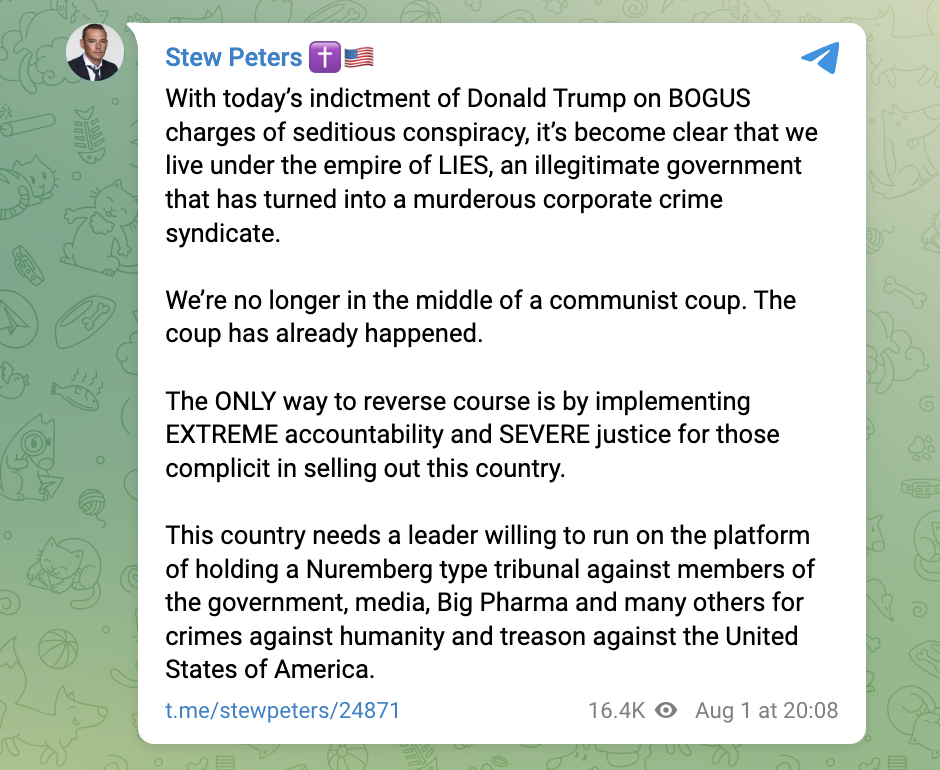940x770 pixels.
Task: Open the Stew Peters profile avatar
Action: coord(95,53)
